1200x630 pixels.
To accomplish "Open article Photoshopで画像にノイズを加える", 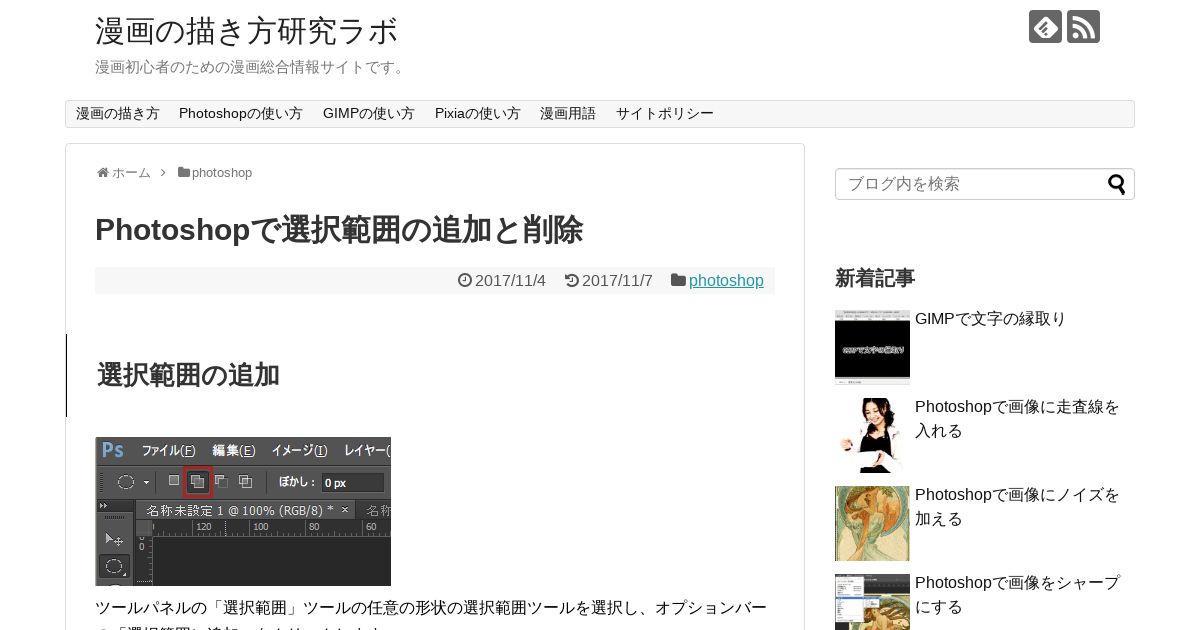I will [x=1018, y=507].
